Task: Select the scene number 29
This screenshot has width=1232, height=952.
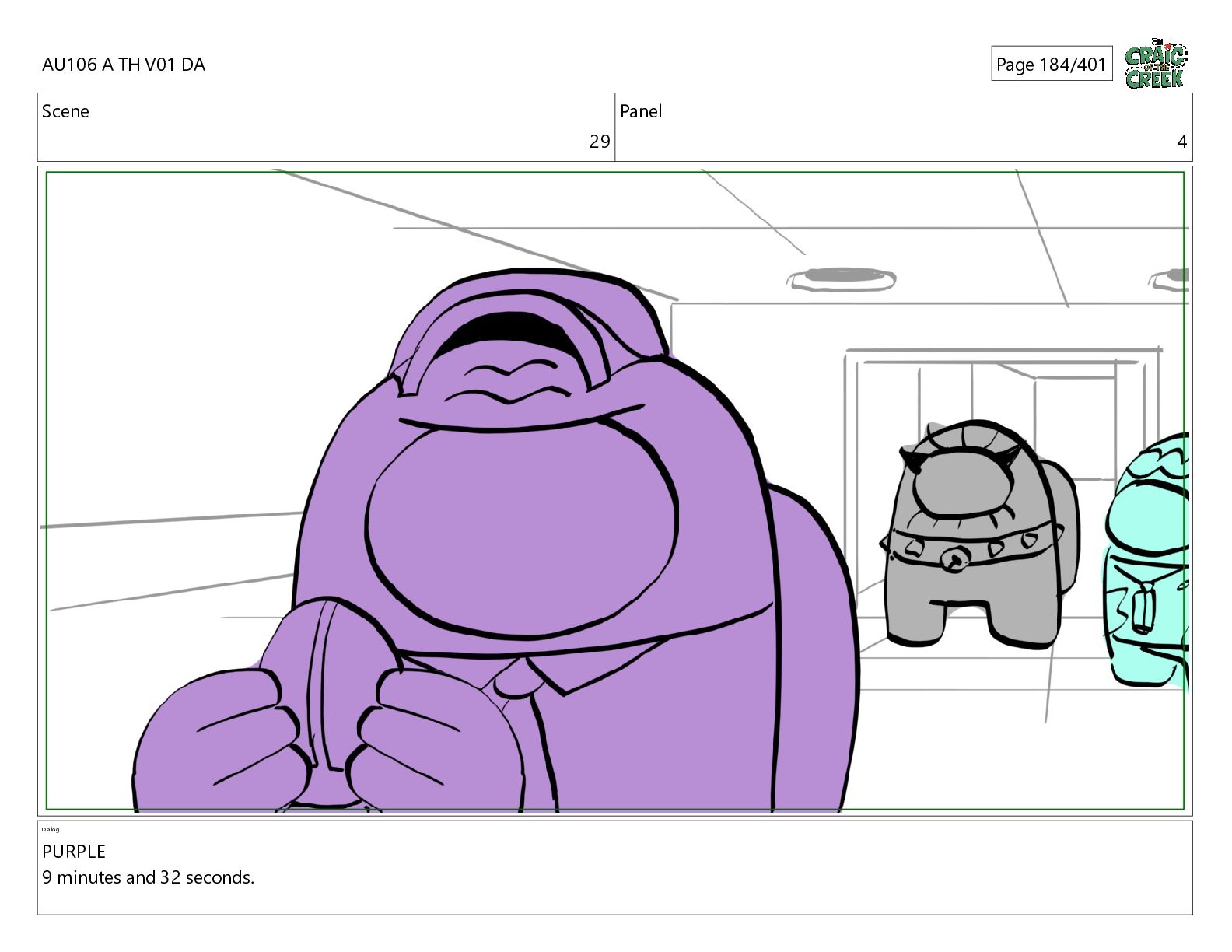Action: [600, 142]
